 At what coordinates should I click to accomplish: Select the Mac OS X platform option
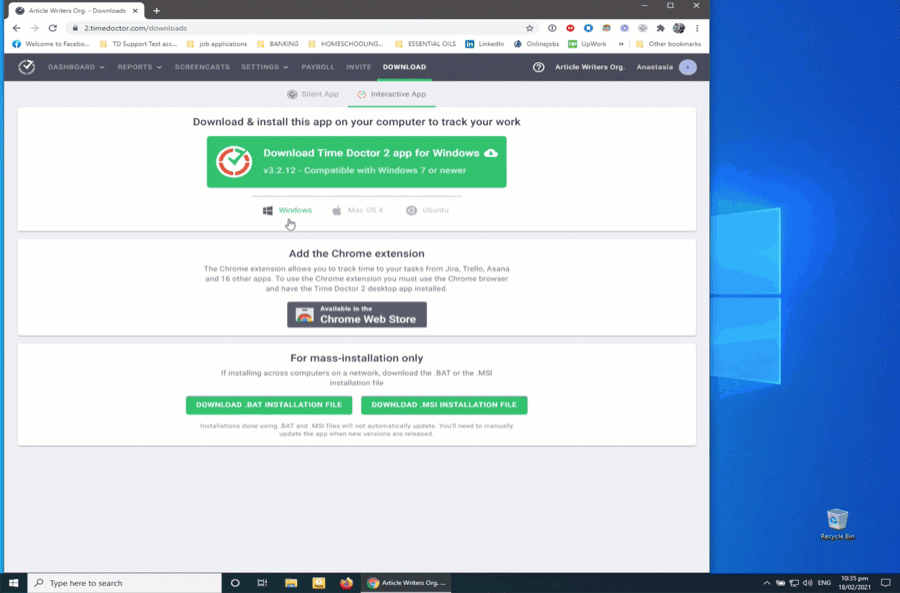pos(358,210)
